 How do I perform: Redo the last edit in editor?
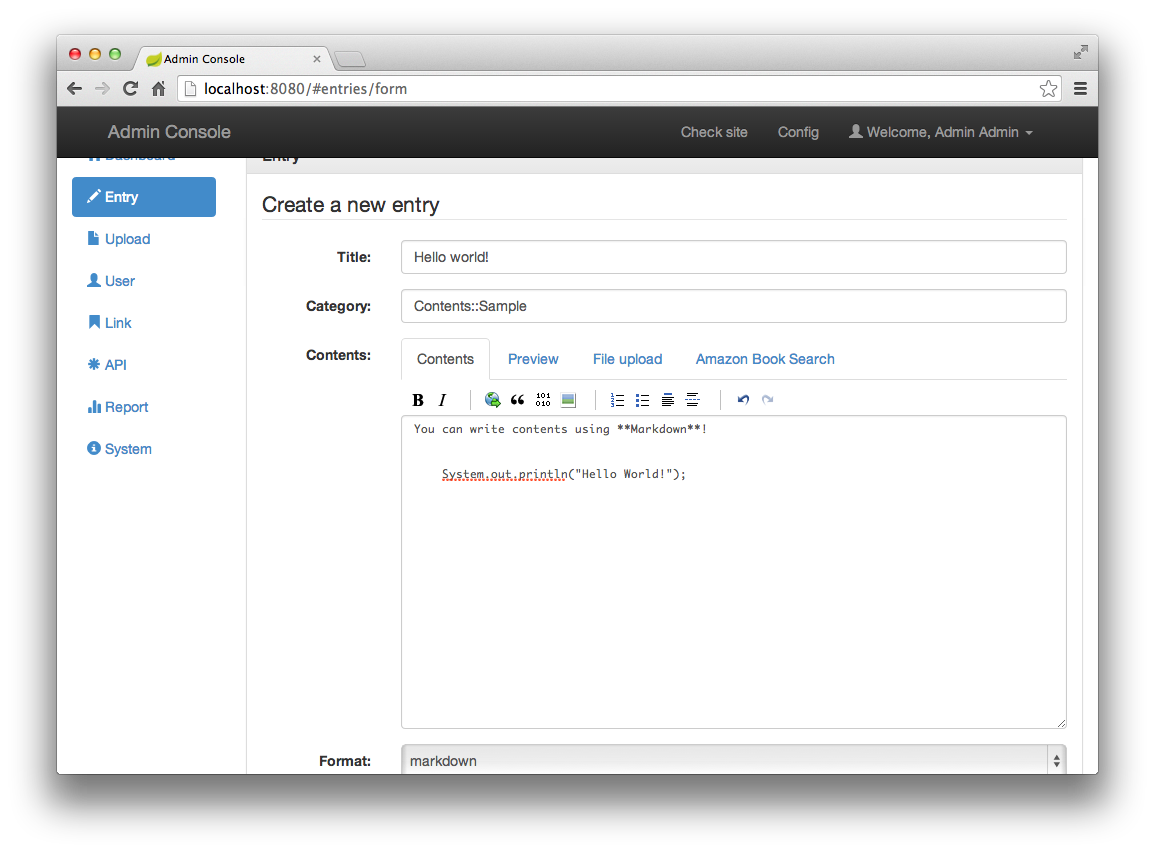(x=768, y=400)
